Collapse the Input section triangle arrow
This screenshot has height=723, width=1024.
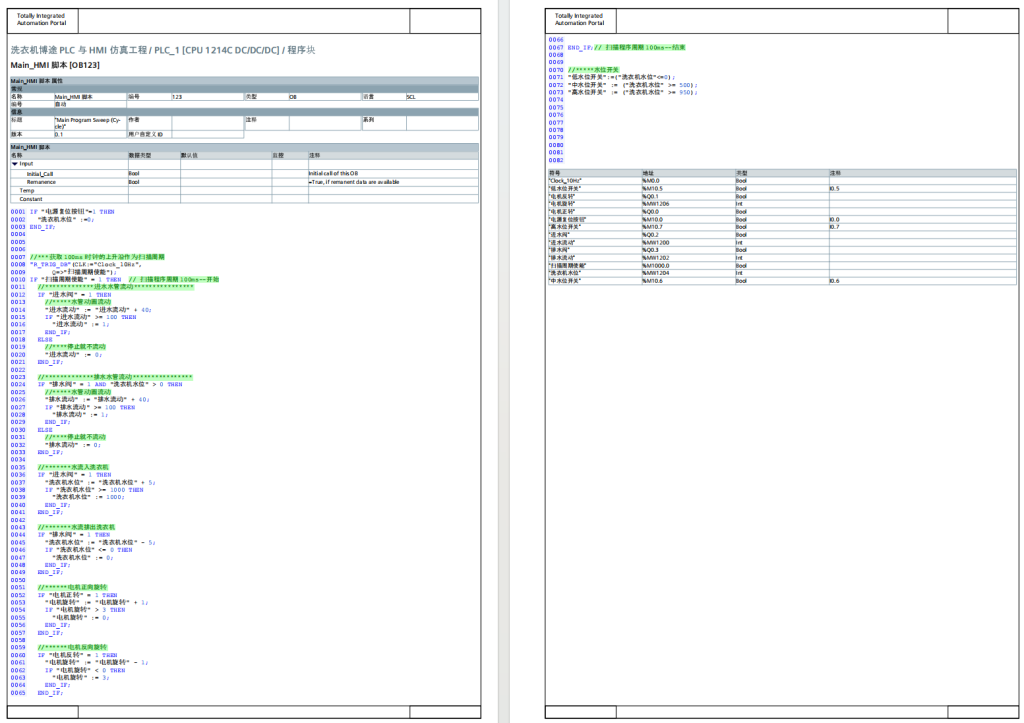tap(14, 163)
